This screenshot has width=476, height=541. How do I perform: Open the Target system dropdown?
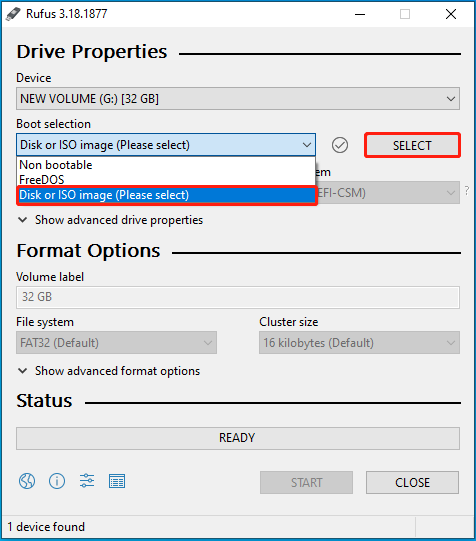pyautogui.click(x=388, y=193)
